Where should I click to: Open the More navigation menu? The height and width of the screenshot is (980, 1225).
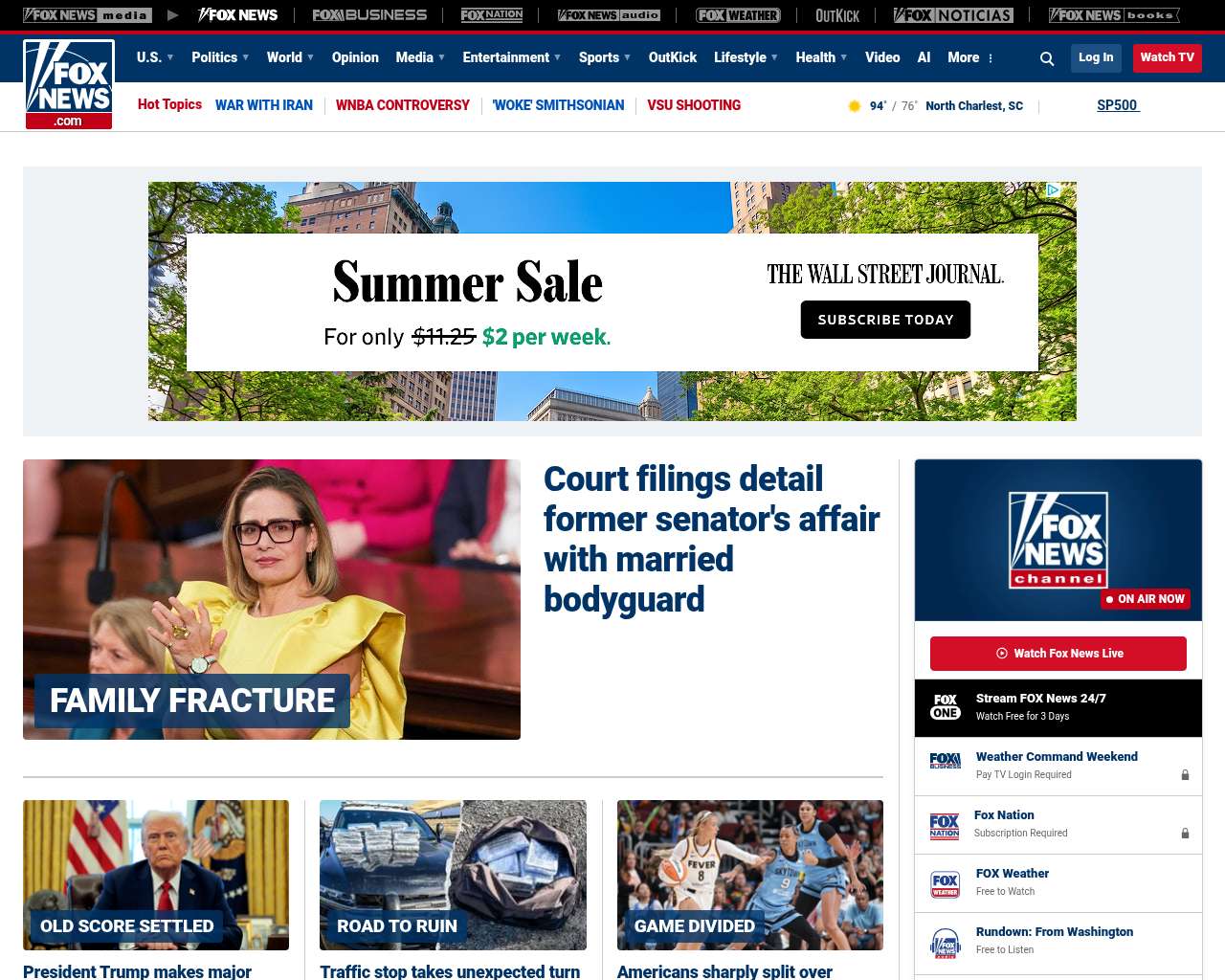[x=964, y=57]
